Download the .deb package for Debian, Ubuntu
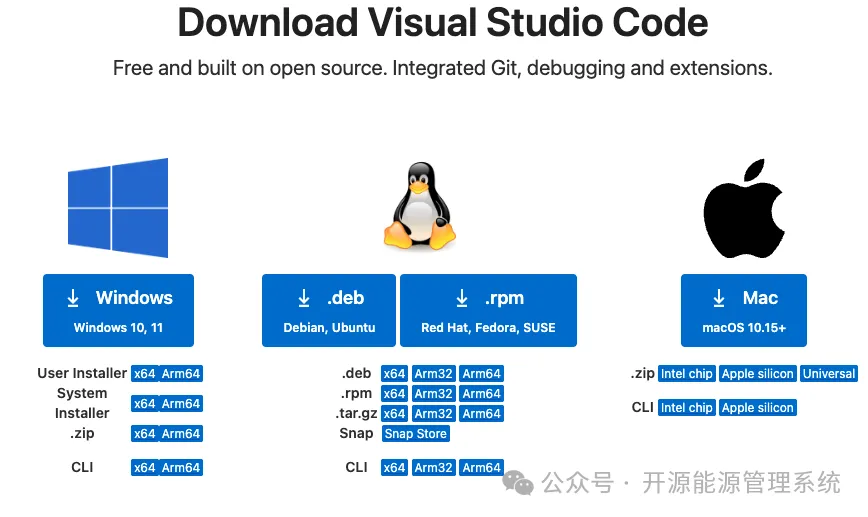 [329, 311]
